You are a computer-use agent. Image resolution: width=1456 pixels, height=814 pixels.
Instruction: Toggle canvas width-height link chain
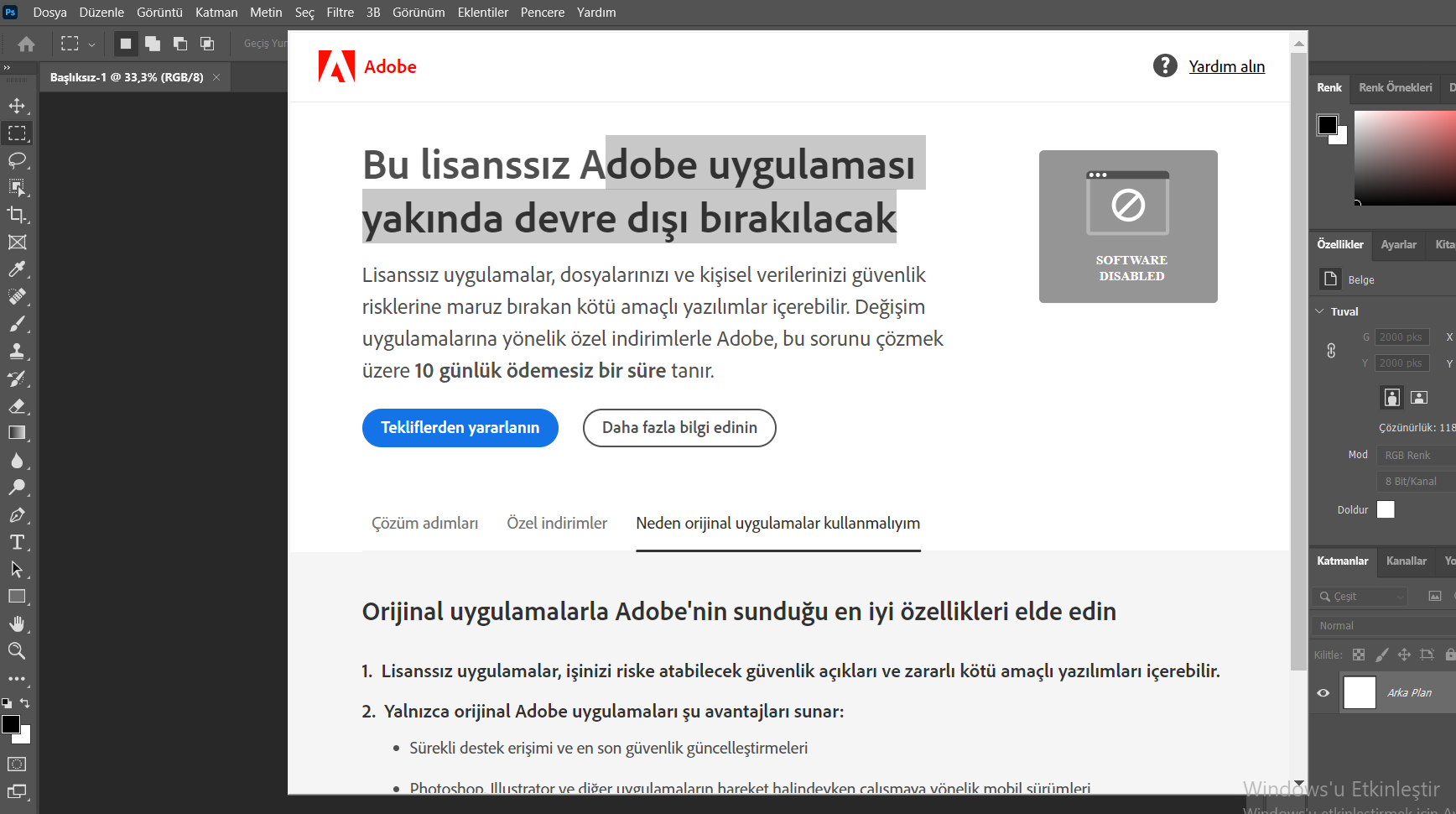1331,350
